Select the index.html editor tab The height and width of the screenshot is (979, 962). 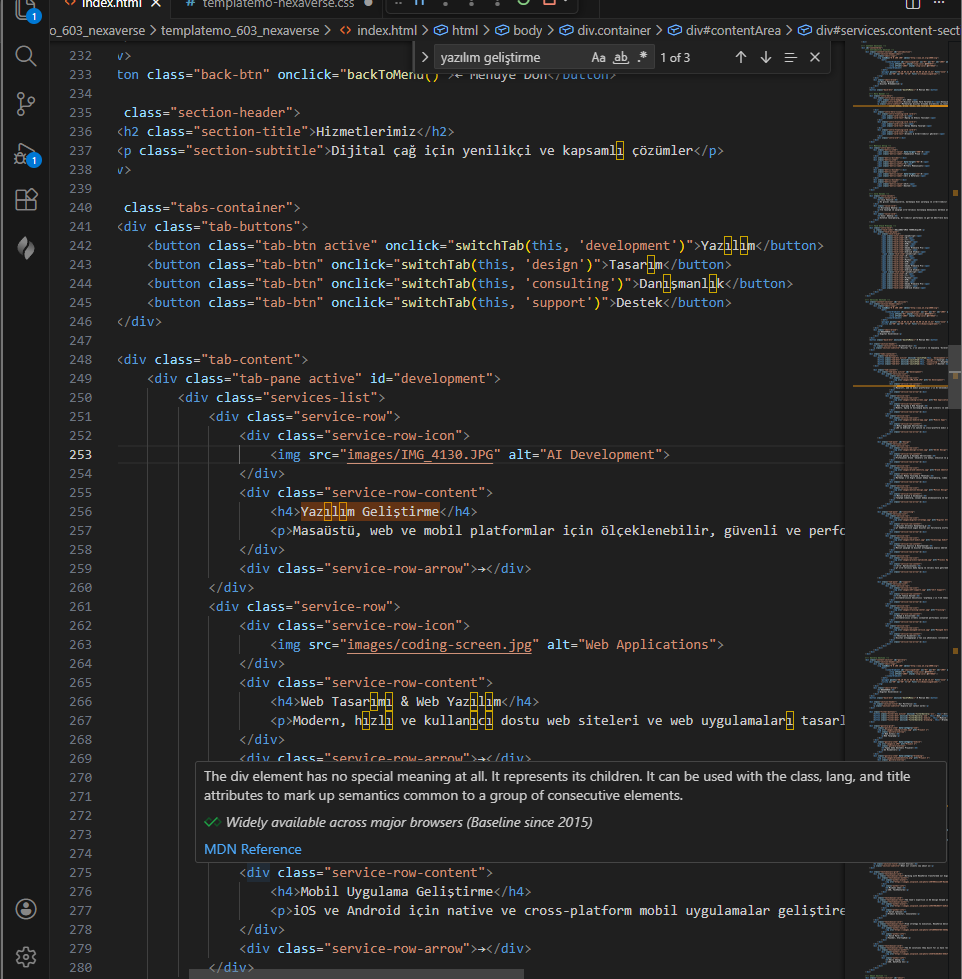(110, 4)
